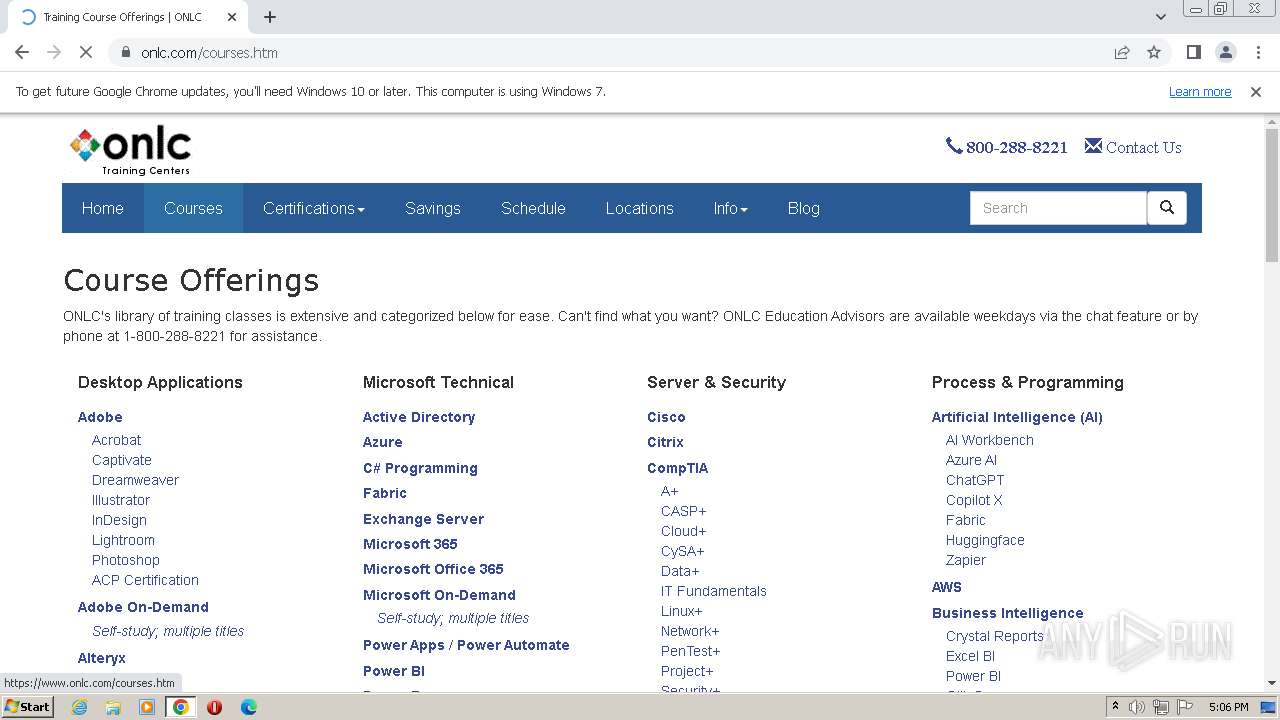Image resolution: width=1280 pixels, height=720 pixels.
Task: Open the Exchange Server link
Action: pyautogui.click(x=423, y=519)
